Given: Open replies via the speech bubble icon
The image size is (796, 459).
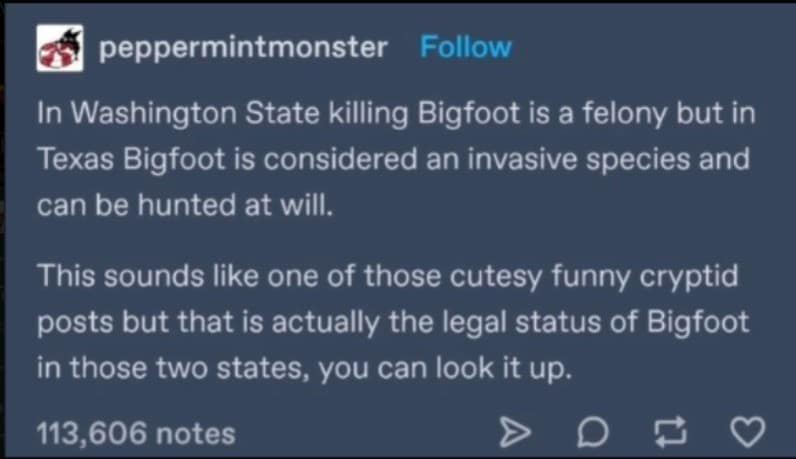Looking at the screenshot, I should (x=592, y=433).
